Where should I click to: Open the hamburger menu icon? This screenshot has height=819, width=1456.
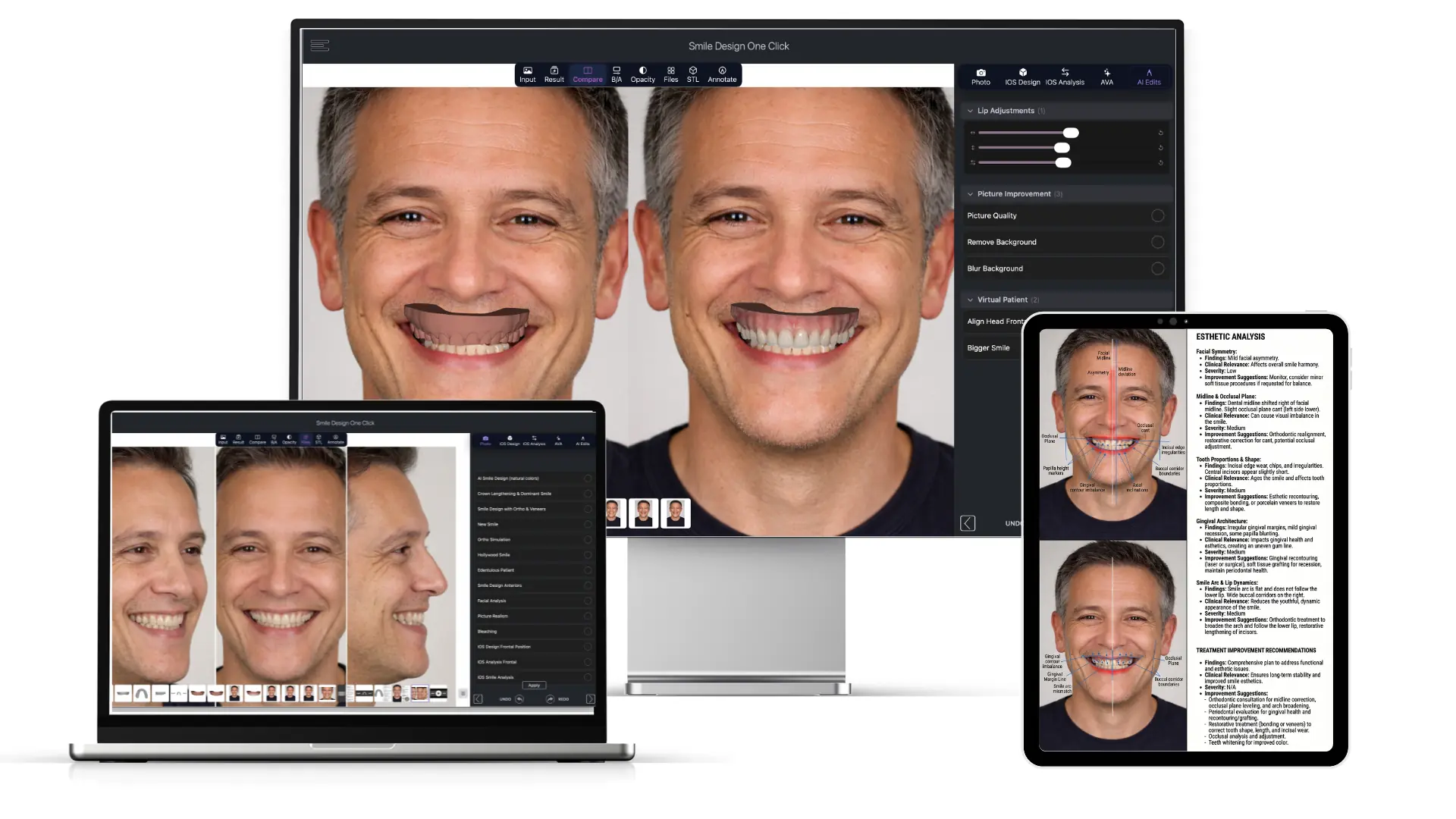(320, 45)
